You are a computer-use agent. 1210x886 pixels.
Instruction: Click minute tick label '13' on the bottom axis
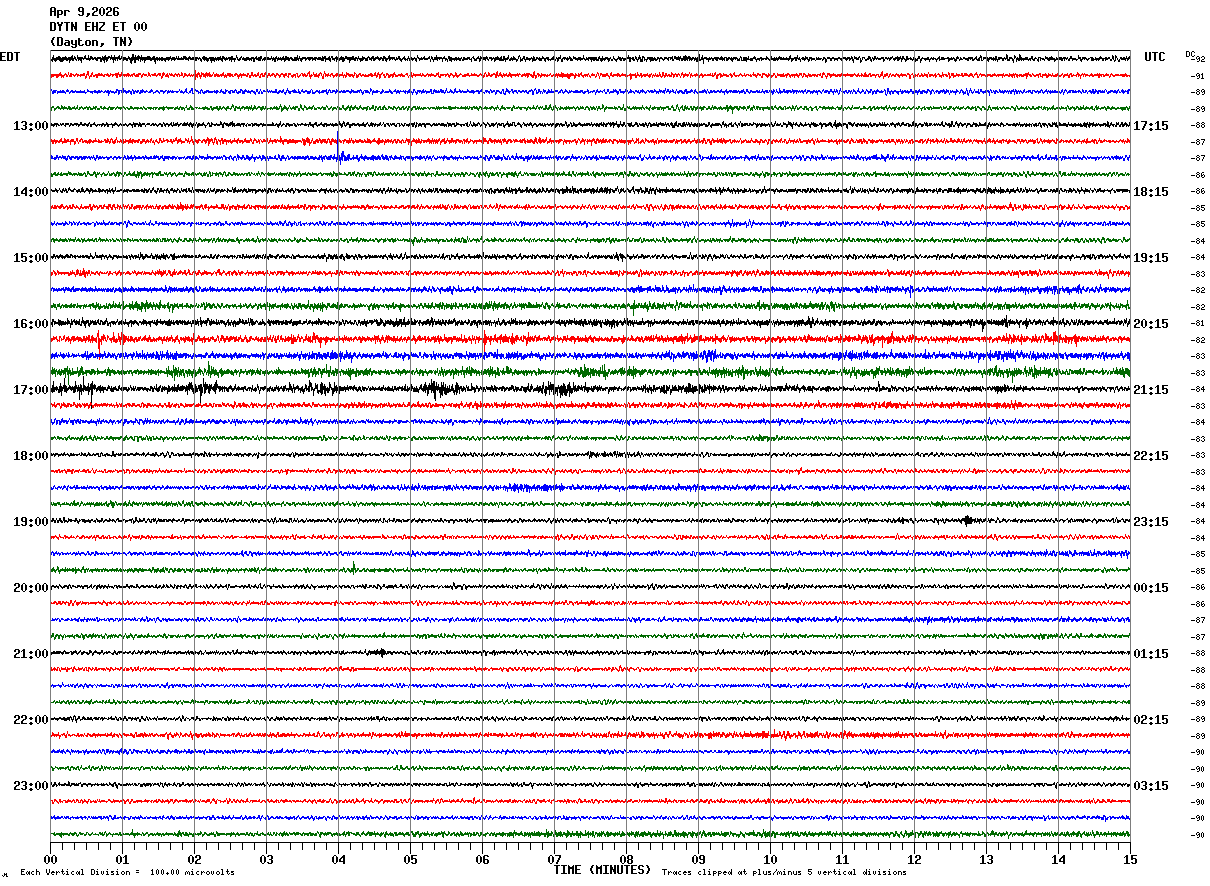pyautogui.click(x=986, y=859)
